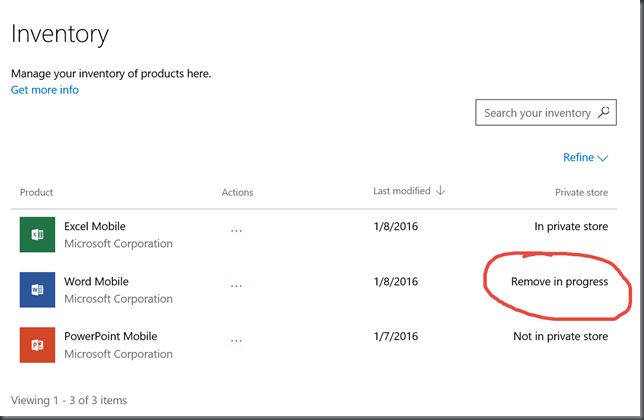
Task: Click the search magnifier icon
Action: [x=603, y=112]
